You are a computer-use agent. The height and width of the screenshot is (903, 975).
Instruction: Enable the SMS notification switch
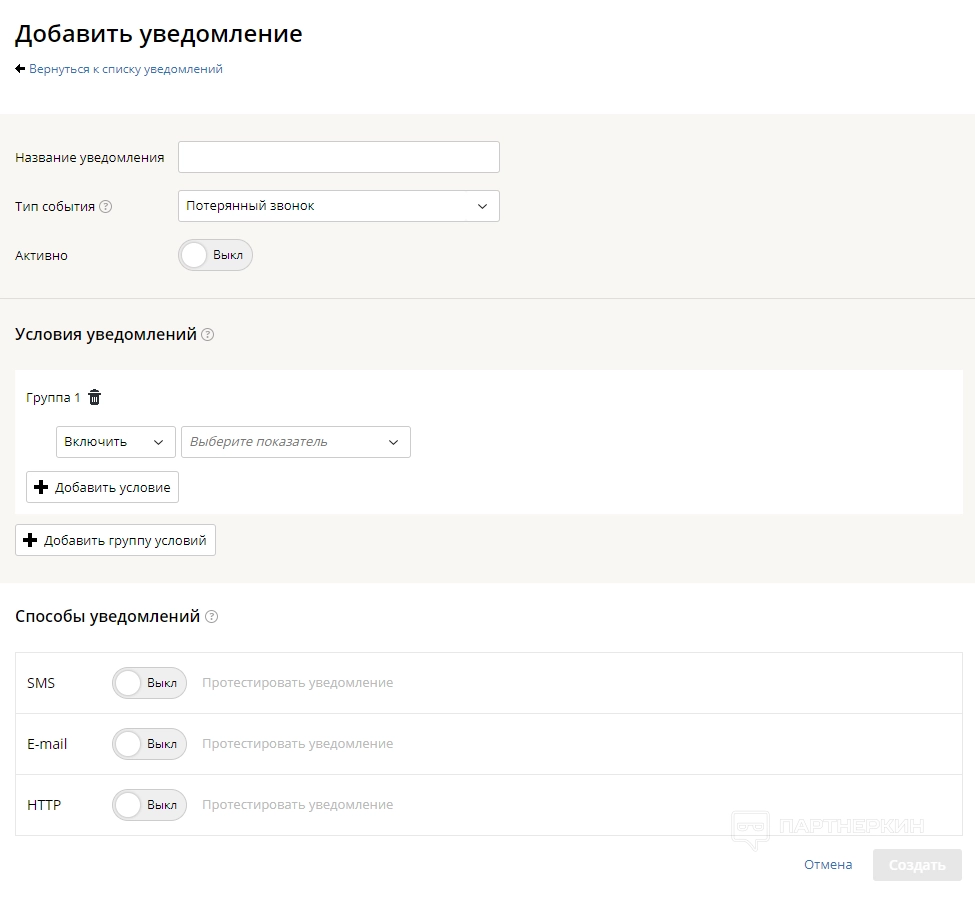(x=149, y=683)
